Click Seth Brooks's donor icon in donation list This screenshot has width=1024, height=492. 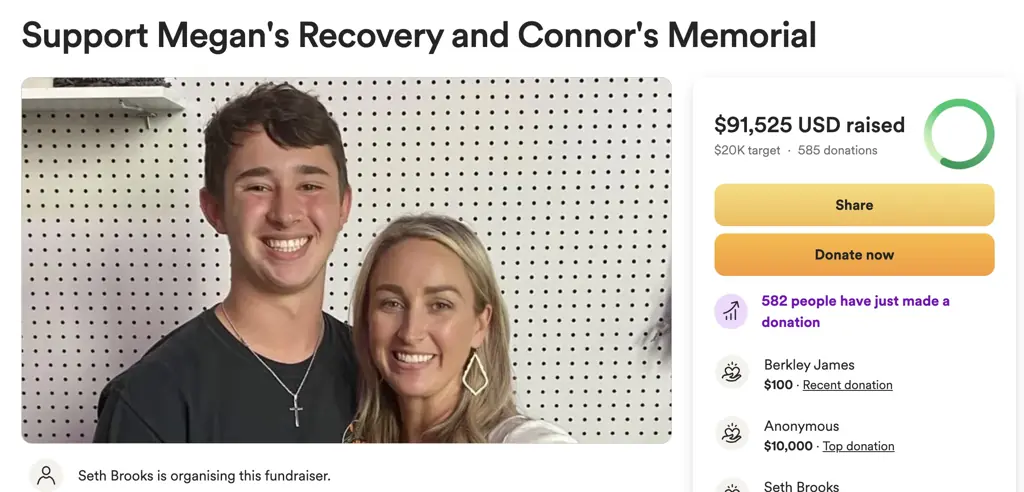[x=731, y=487]
